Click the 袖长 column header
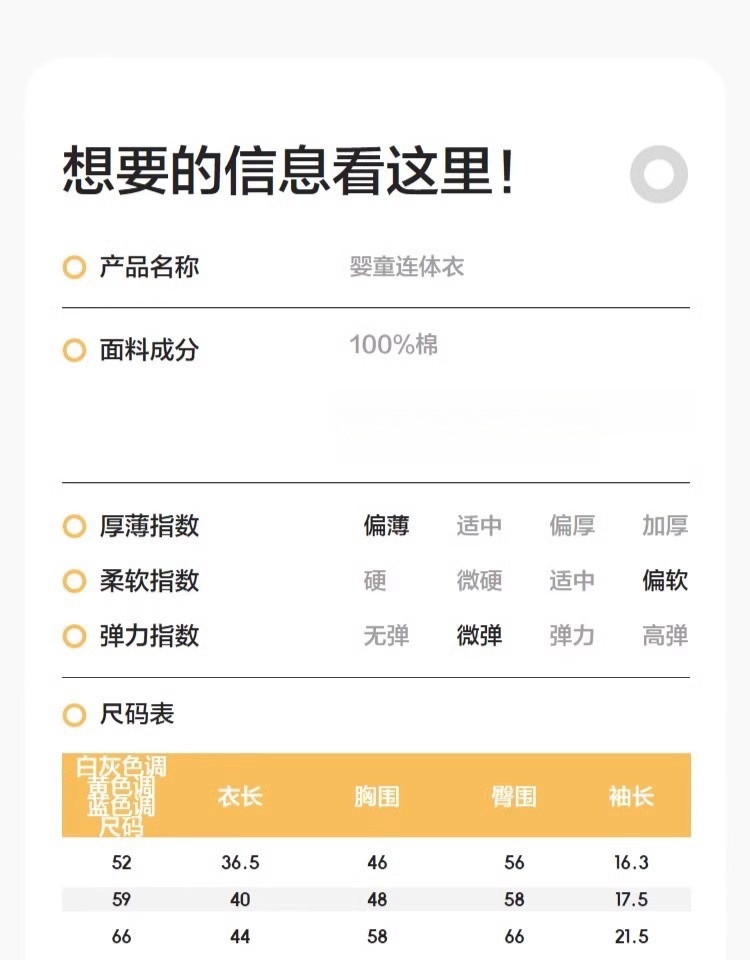Image resolution: width=750 pixels, height=960 pixels. point(631,796)
